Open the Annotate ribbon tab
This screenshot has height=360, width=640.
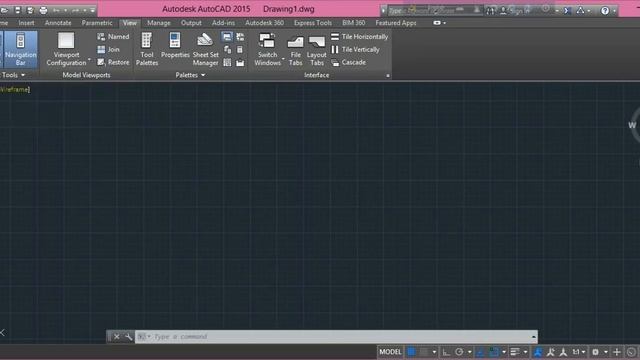point(58,23)
